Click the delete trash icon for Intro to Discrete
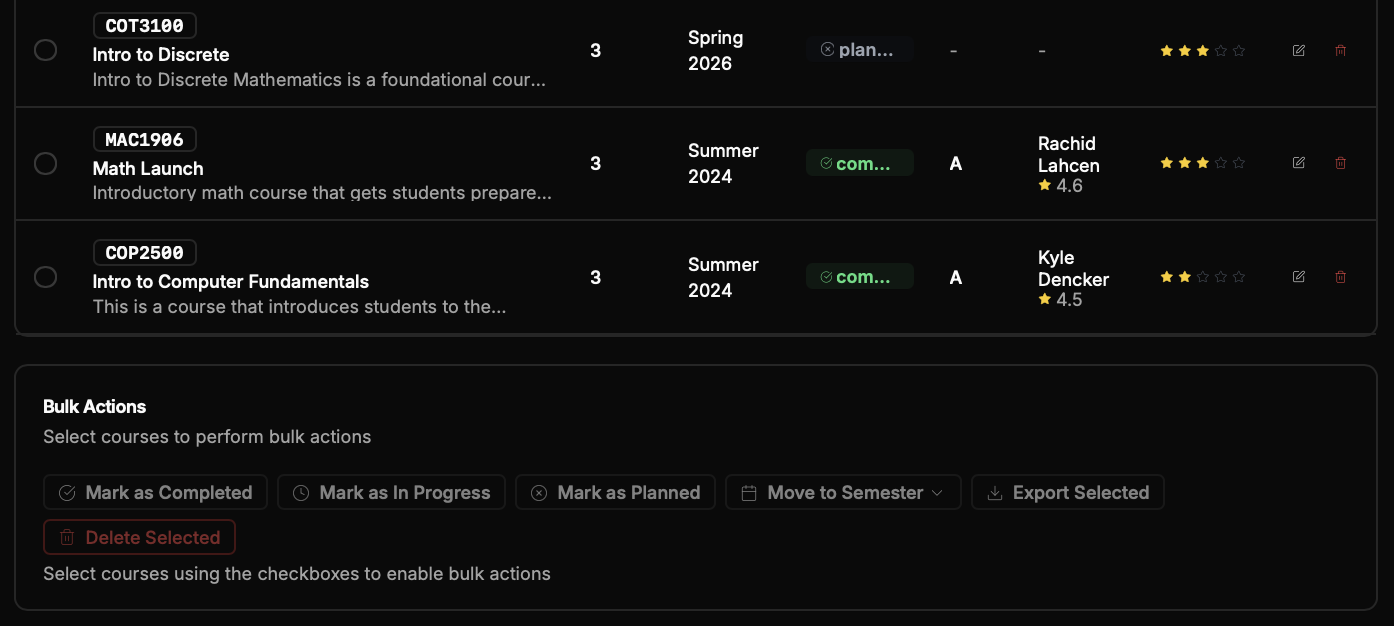Image resolution: width=1394 pixels, height=626 pixels. pos(1340,50)
